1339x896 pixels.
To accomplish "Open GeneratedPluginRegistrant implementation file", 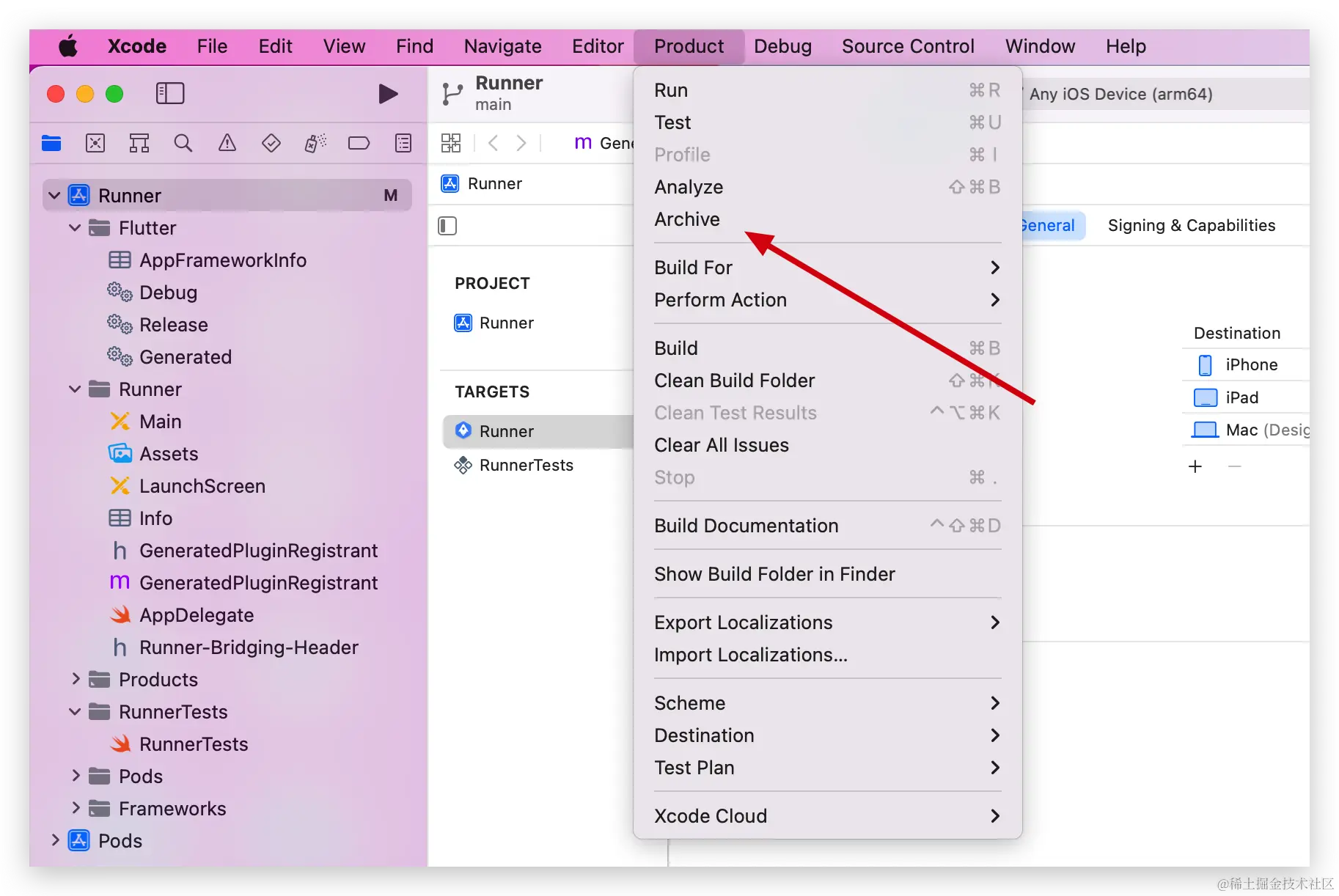I will (x=258, y=583).
